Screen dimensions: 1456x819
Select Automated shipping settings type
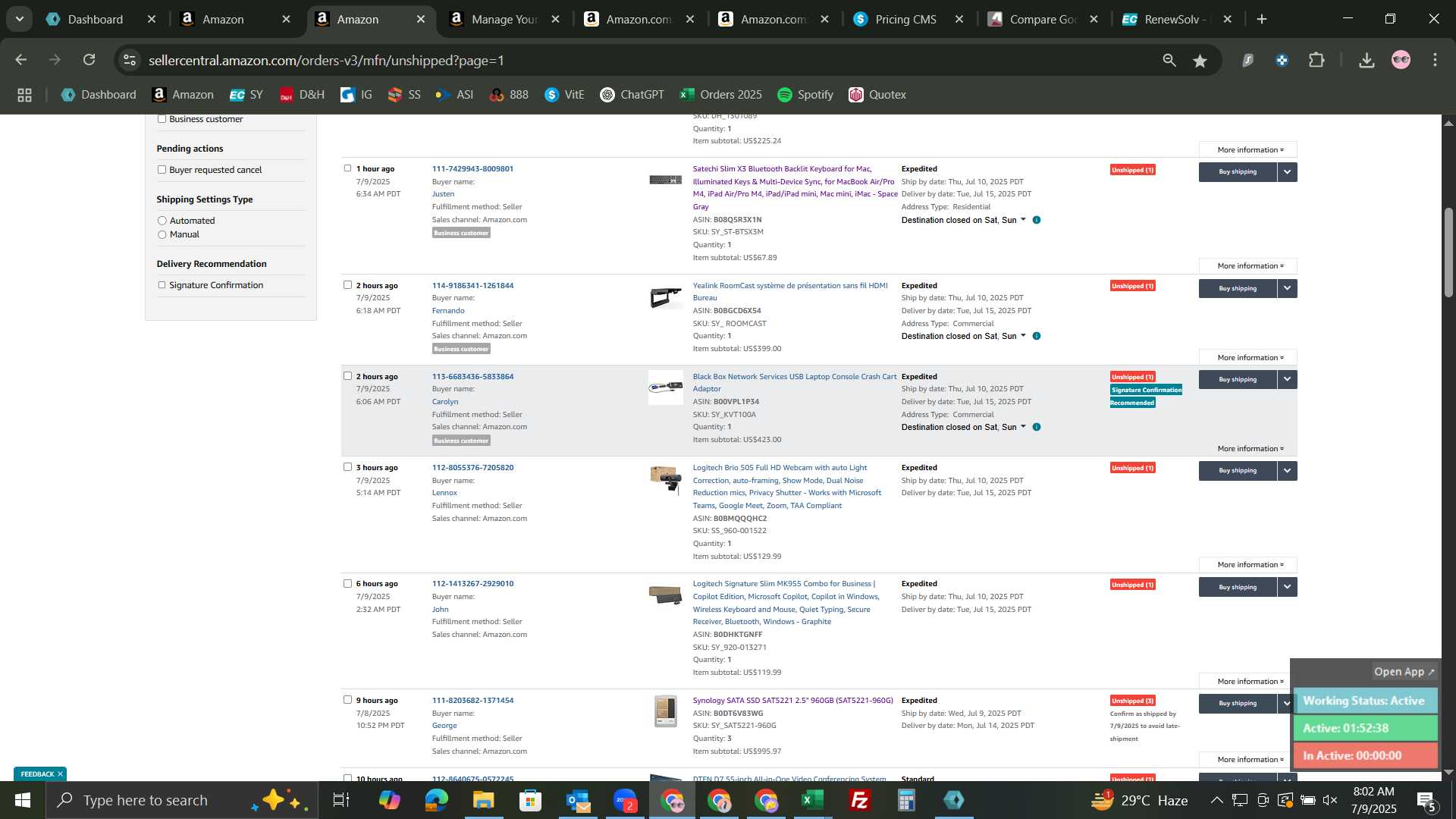pyautogui.click(x=162, y=221)
